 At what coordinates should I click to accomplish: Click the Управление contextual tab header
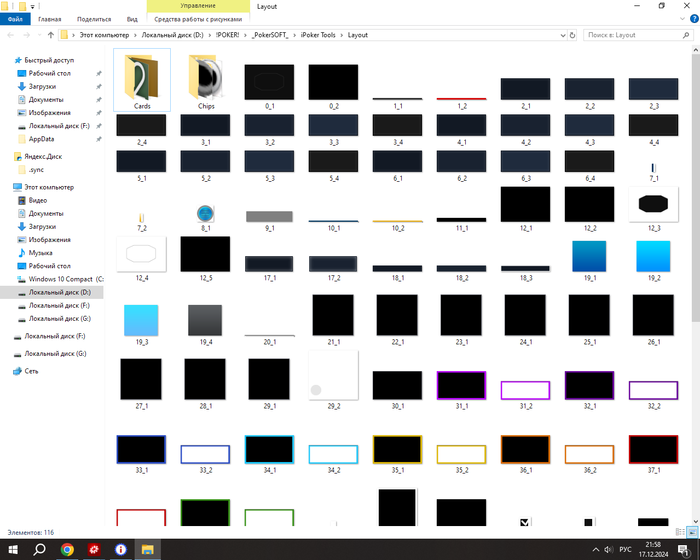[x=198, y=6]
